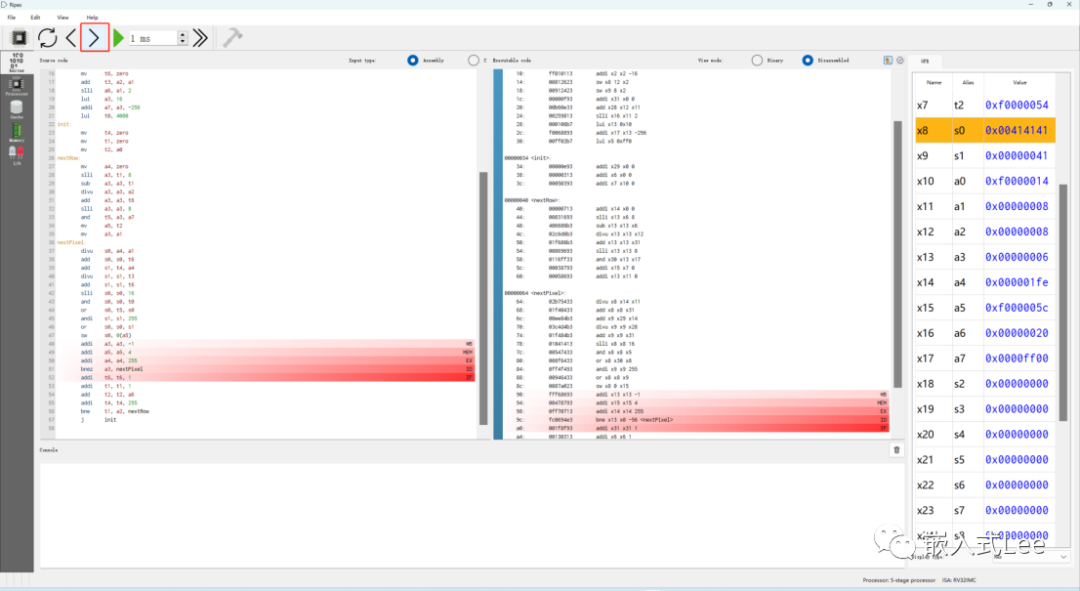Select the highlighted x8 s0 register row
This screenshot has width=1080, height=591.
985,130
